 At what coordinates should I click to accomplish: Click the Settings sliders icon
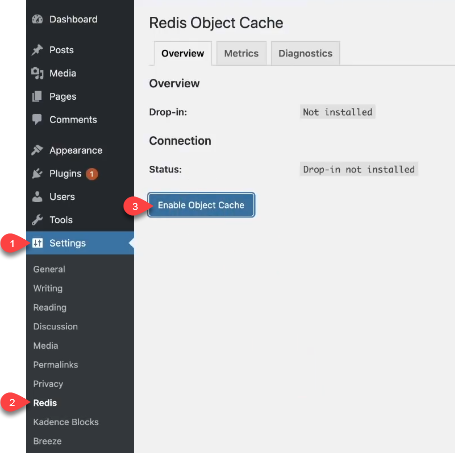38,243
